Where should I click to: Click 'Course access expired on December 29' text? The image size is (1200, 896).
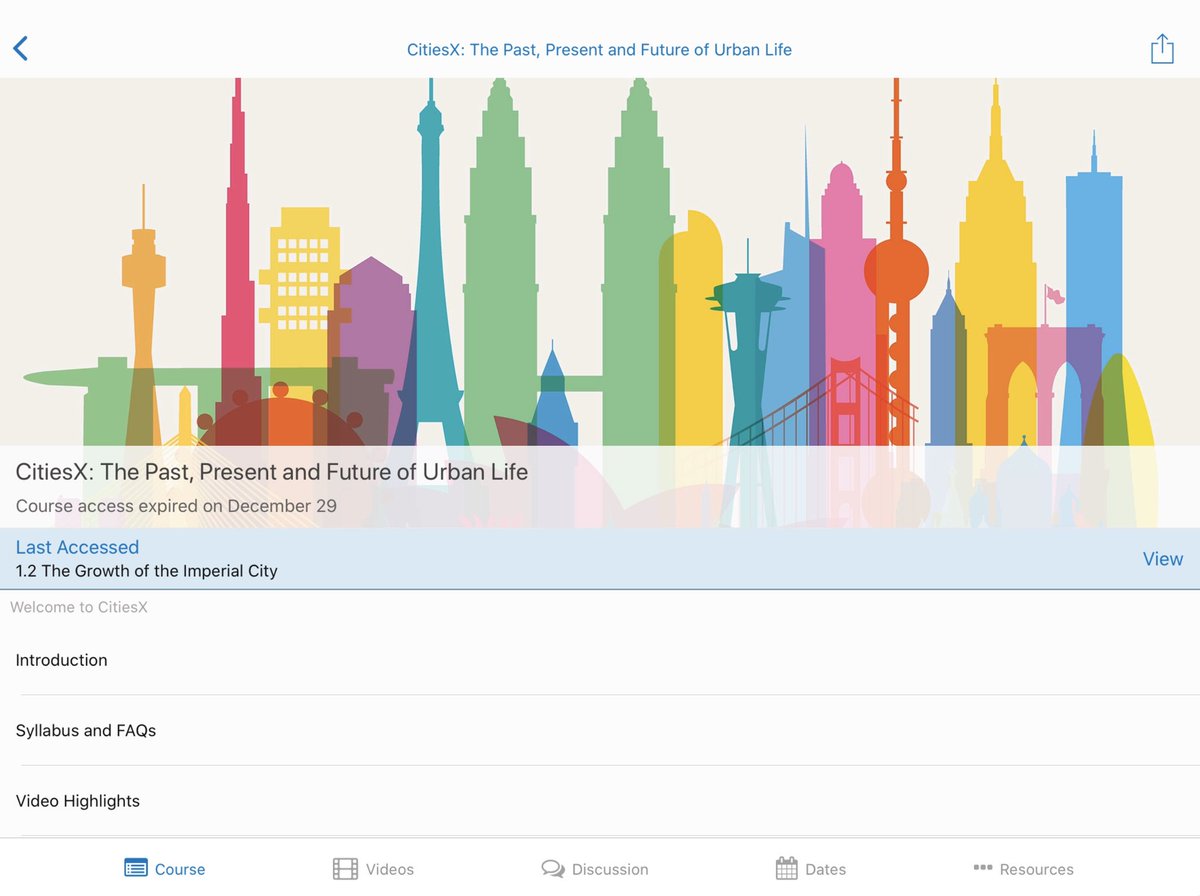point(176,505)
